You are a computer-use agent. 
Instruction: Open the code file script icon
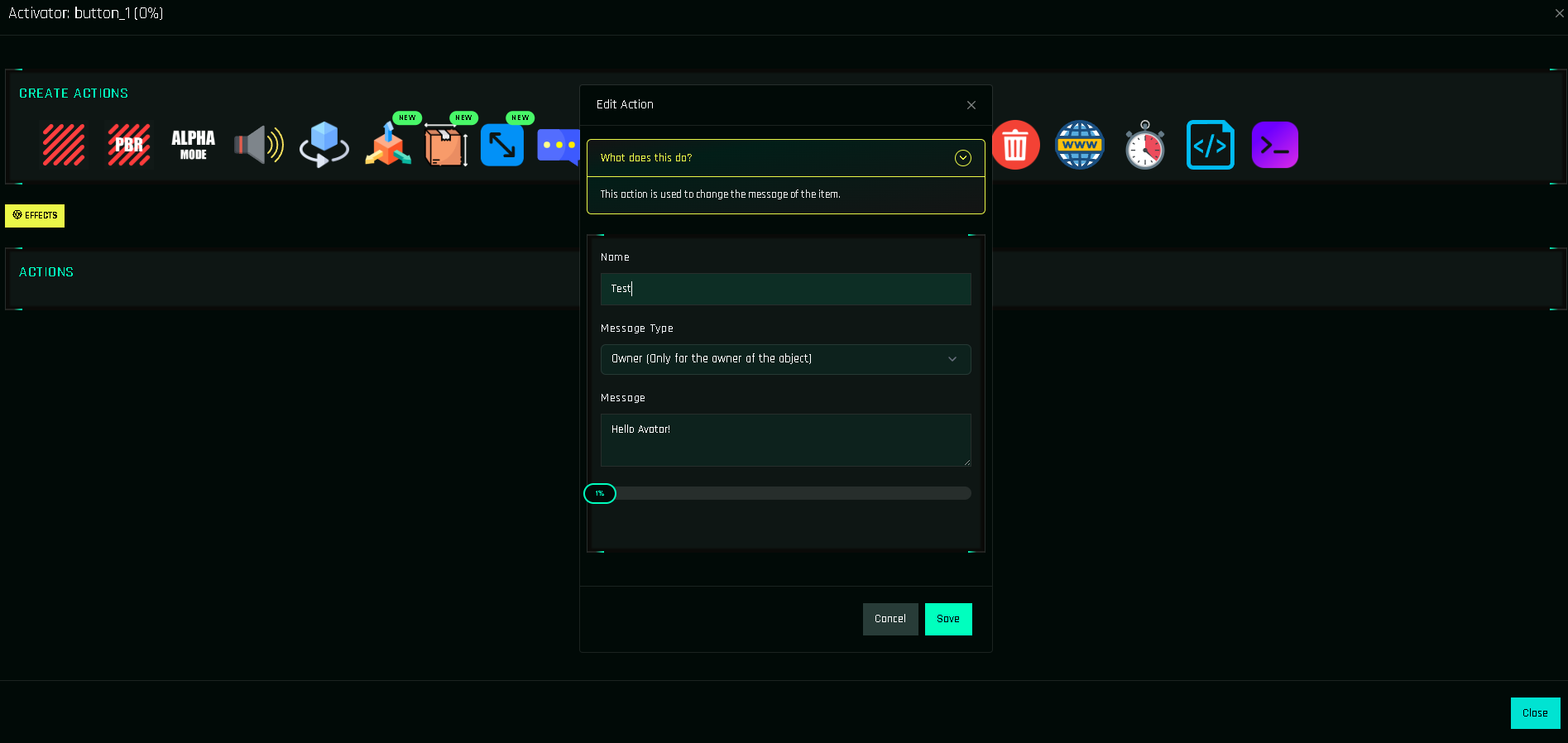[x=1210, y=146]
